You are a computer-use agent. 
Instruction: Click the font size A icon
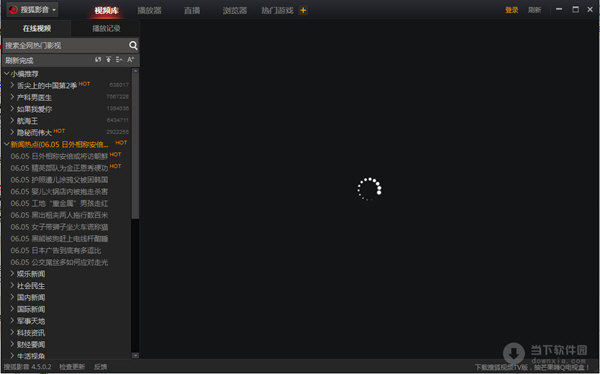click(x=130, y=60)
